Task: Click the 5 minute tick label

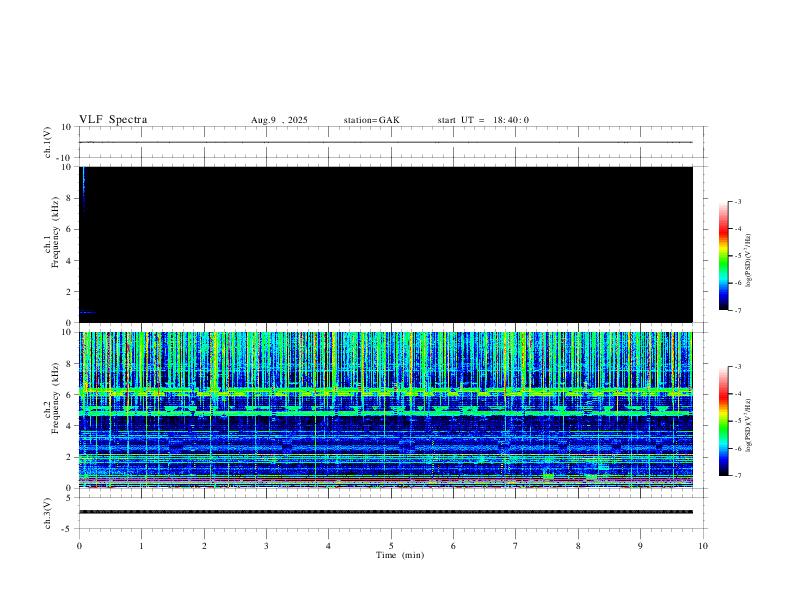Action: coord(391,546)
